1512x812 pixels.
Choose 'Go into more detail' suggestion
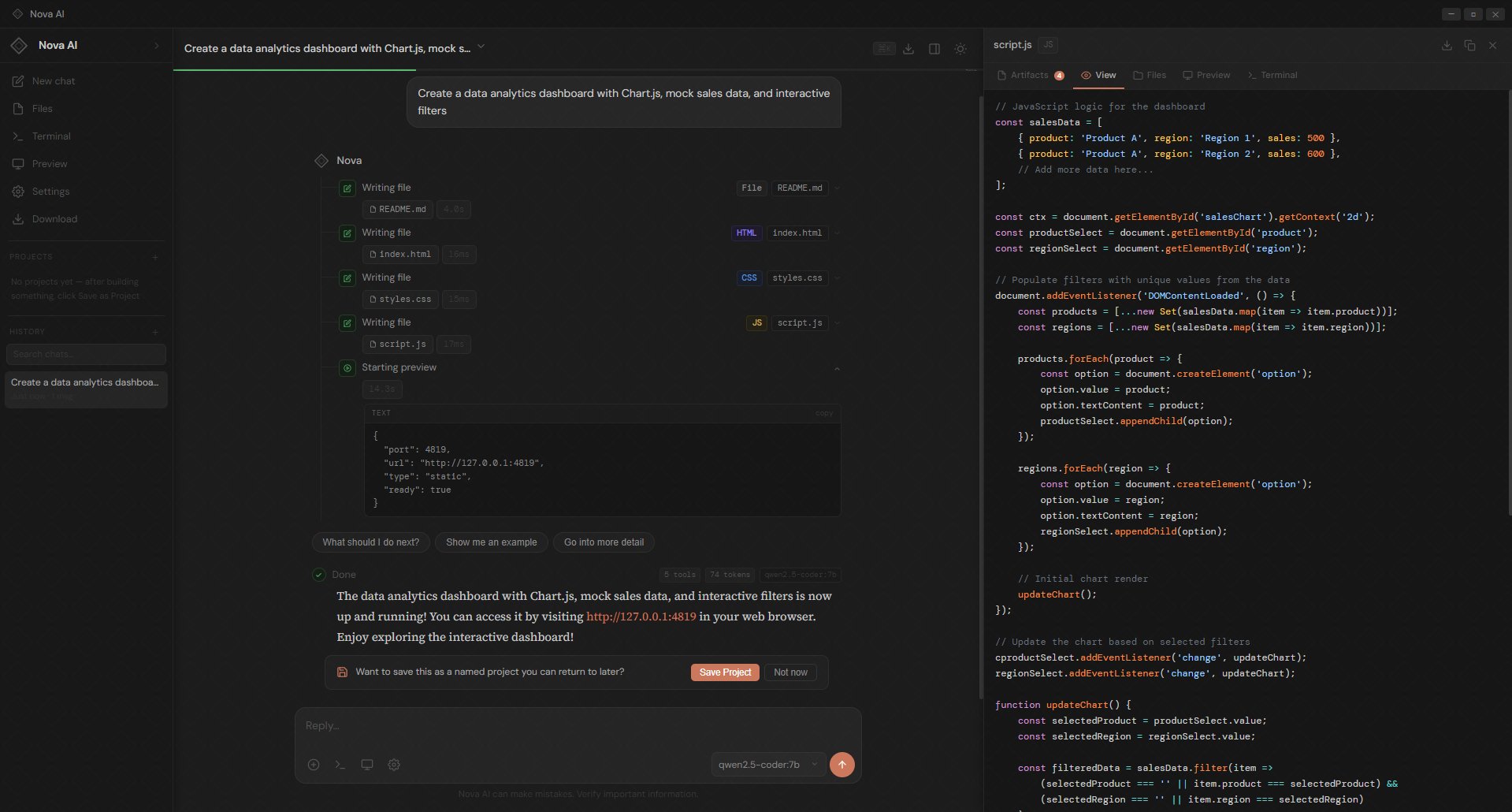click(x=604, y=542)
